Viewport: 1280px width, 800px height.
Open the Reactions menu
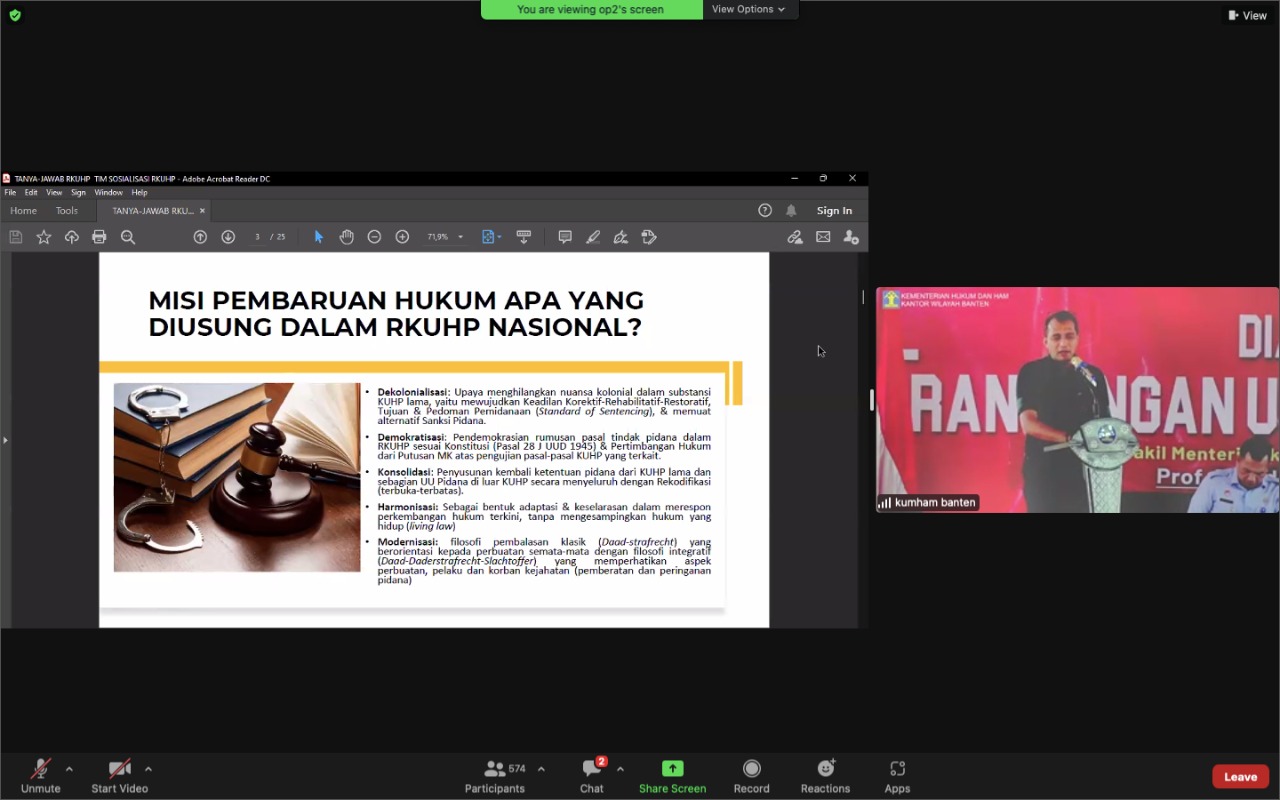pos(825,775)
